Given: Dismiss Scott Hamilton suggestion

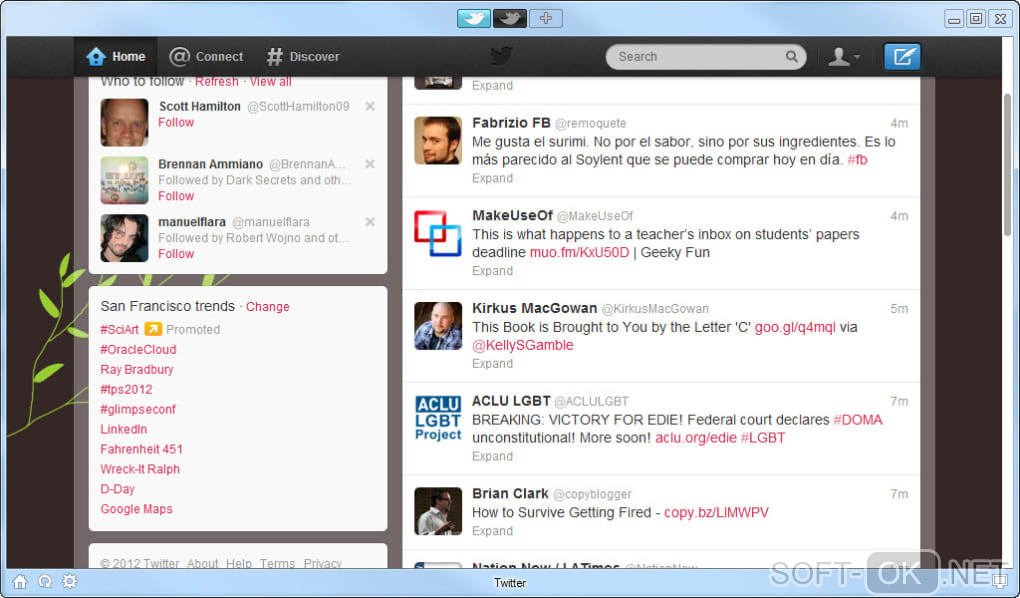Looking at the screenshot, I should (370, 106).
